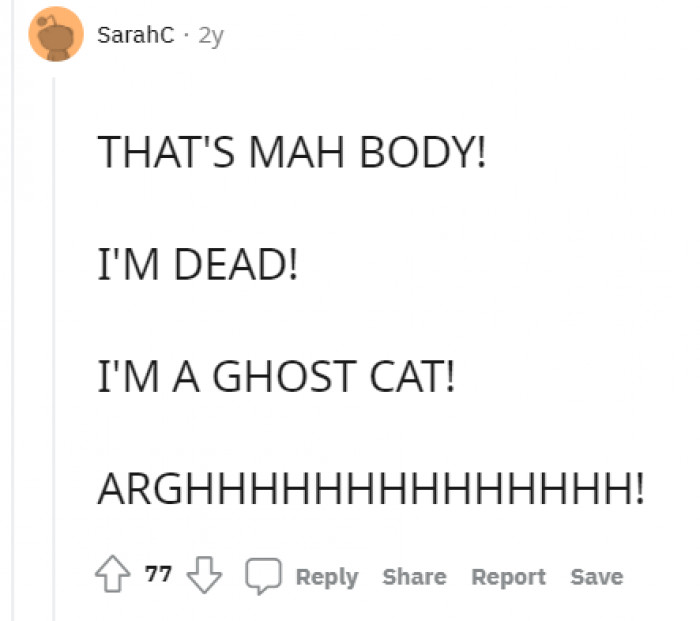This screenshot has width=700, height=621.
Task: Click the dot separator after SarahC
Action: (x=186, y=35)
